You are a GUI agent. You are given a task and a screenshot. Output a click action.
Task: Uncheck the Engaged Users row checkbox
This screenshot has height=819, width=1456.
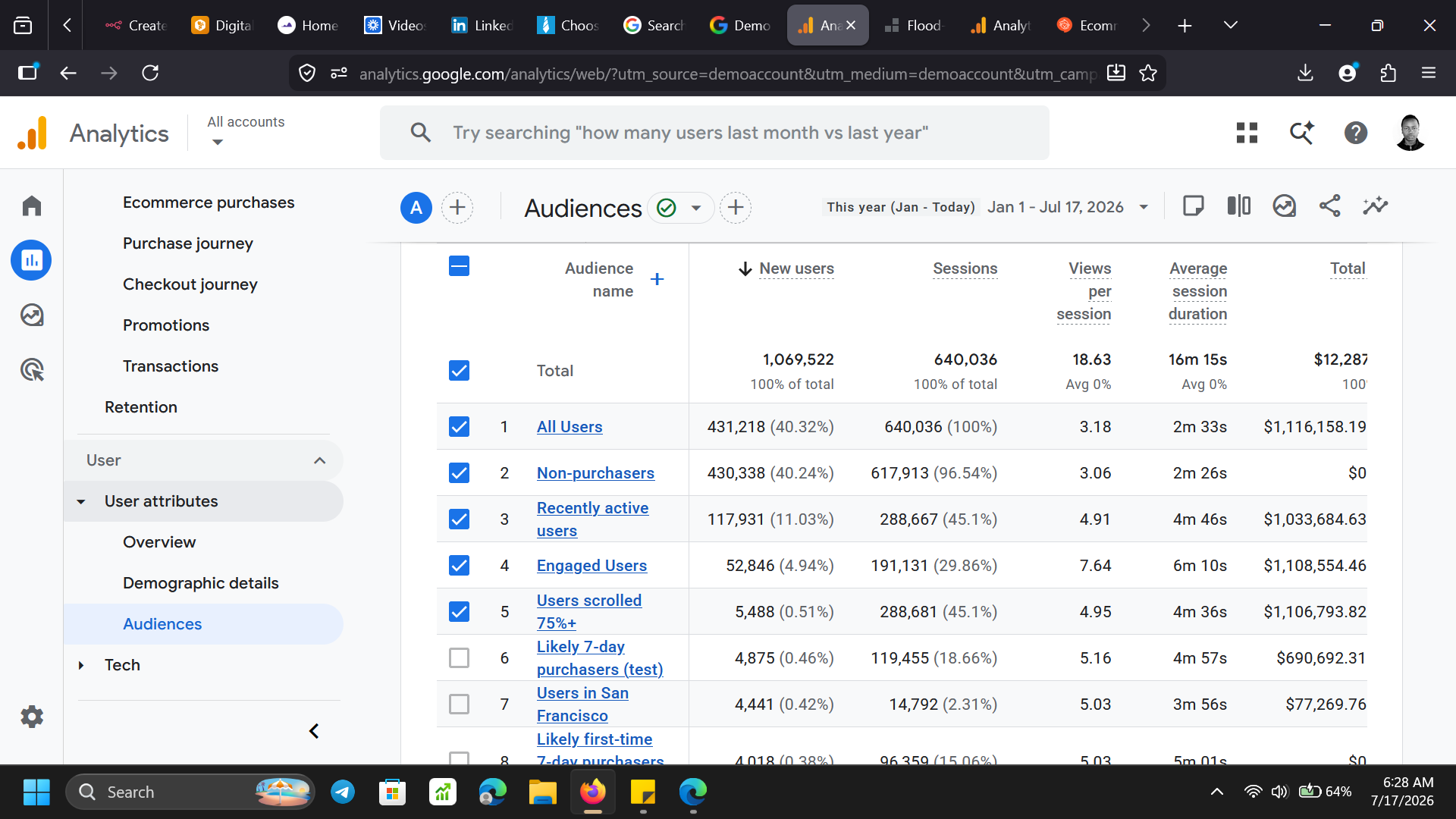tap(459, 565)
